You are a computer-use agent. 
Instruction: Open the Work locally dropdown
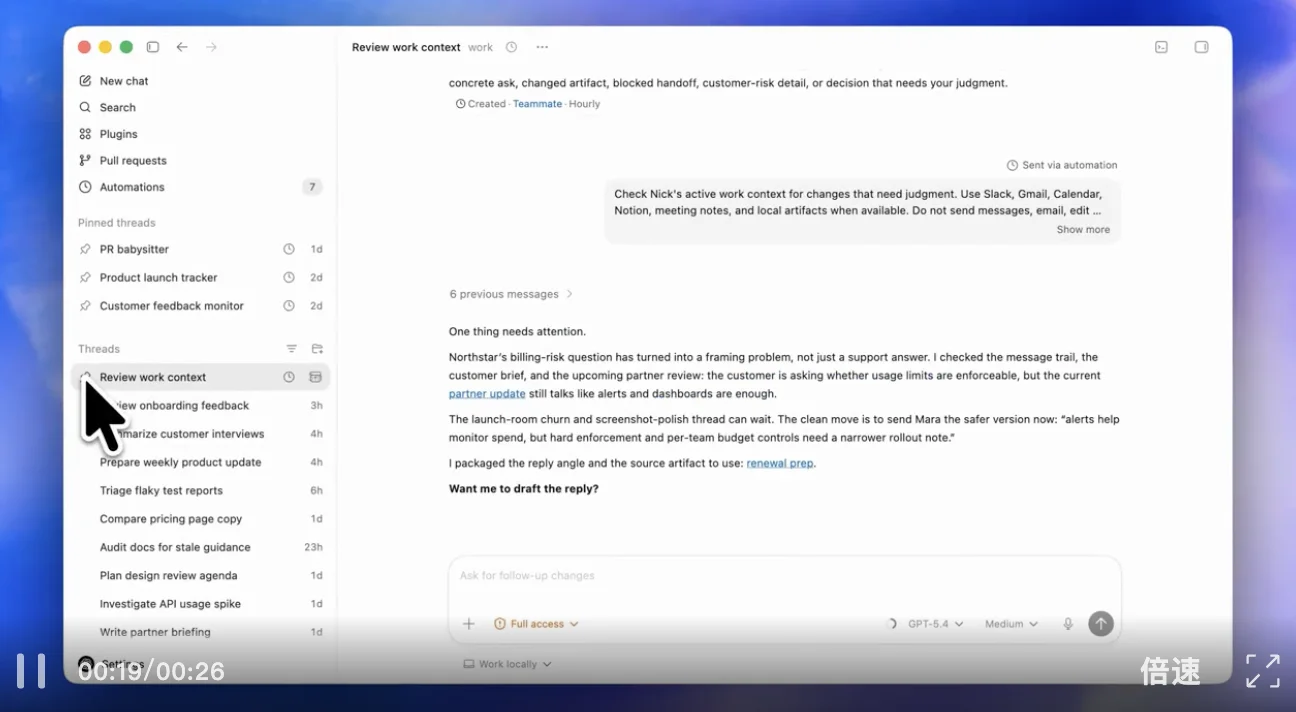508,664
